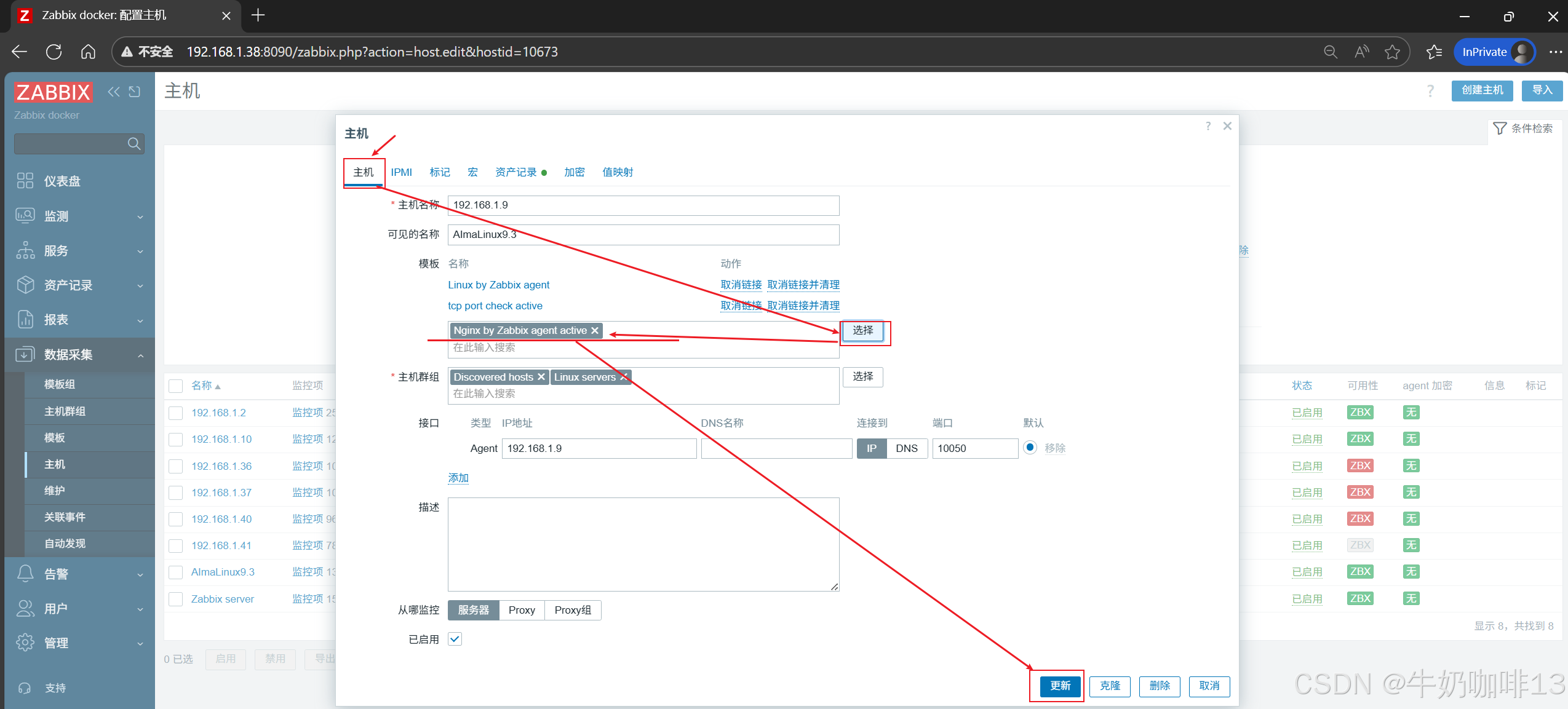Open the Linux by Zabbix agent template link

point(498,285)
